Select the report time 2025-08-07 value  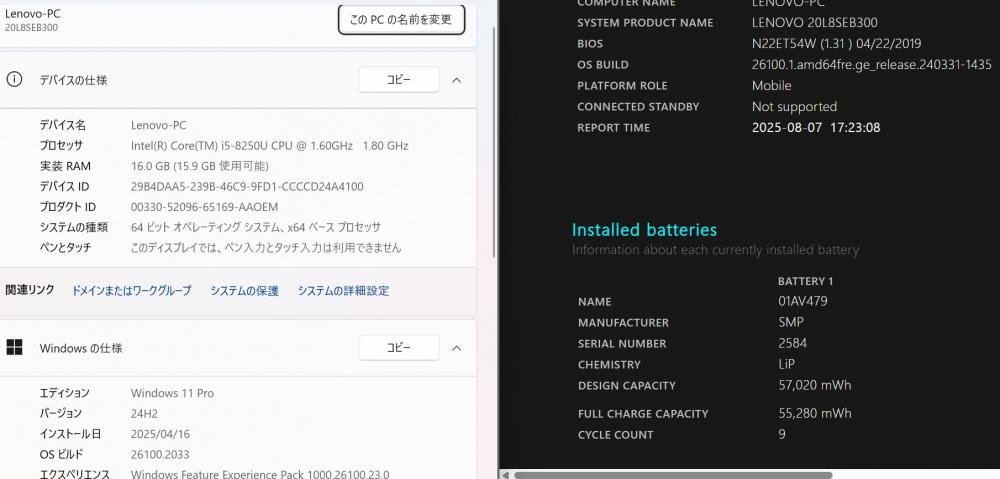pos(816,128)
